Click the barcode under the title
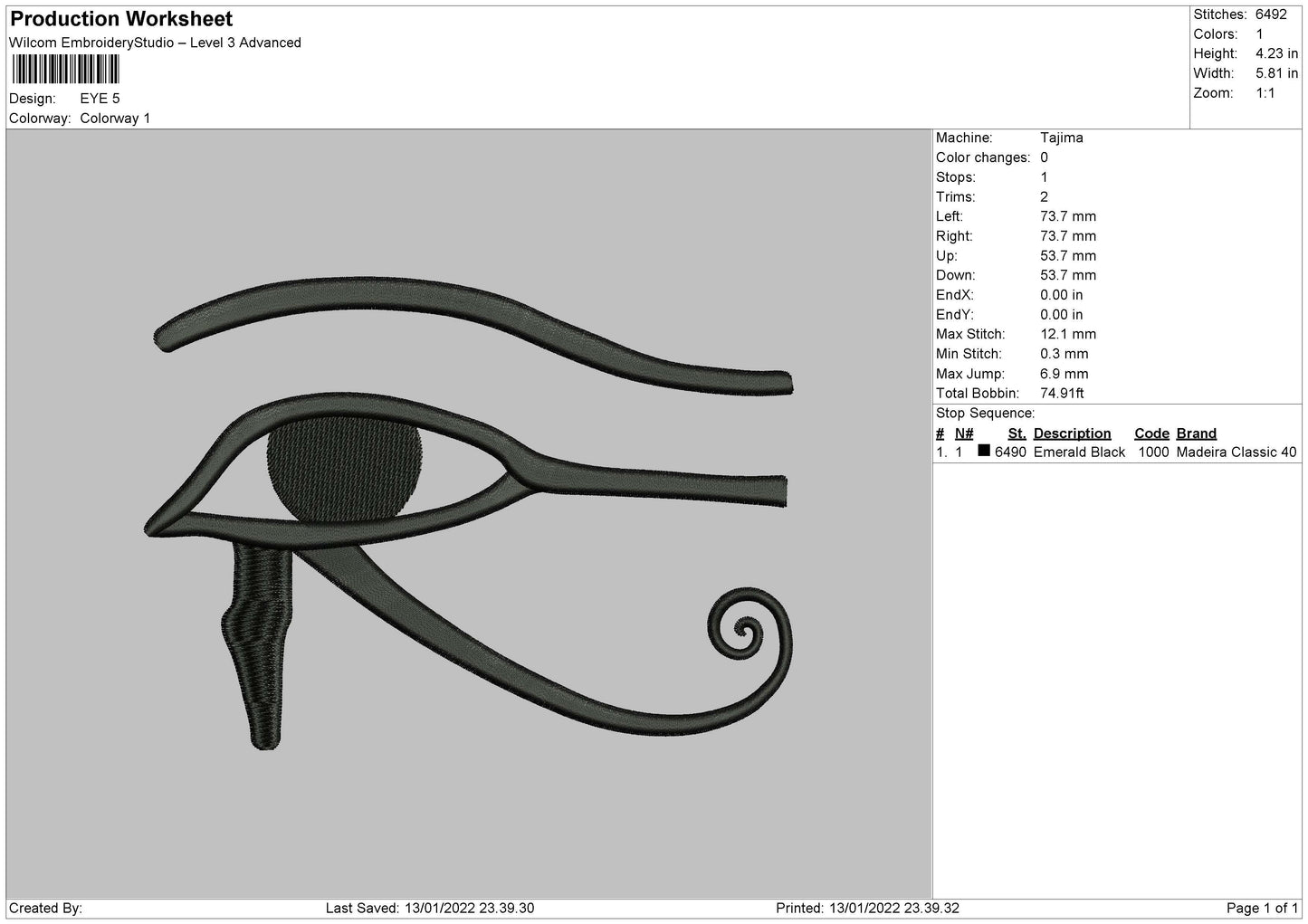 [65, 69]
